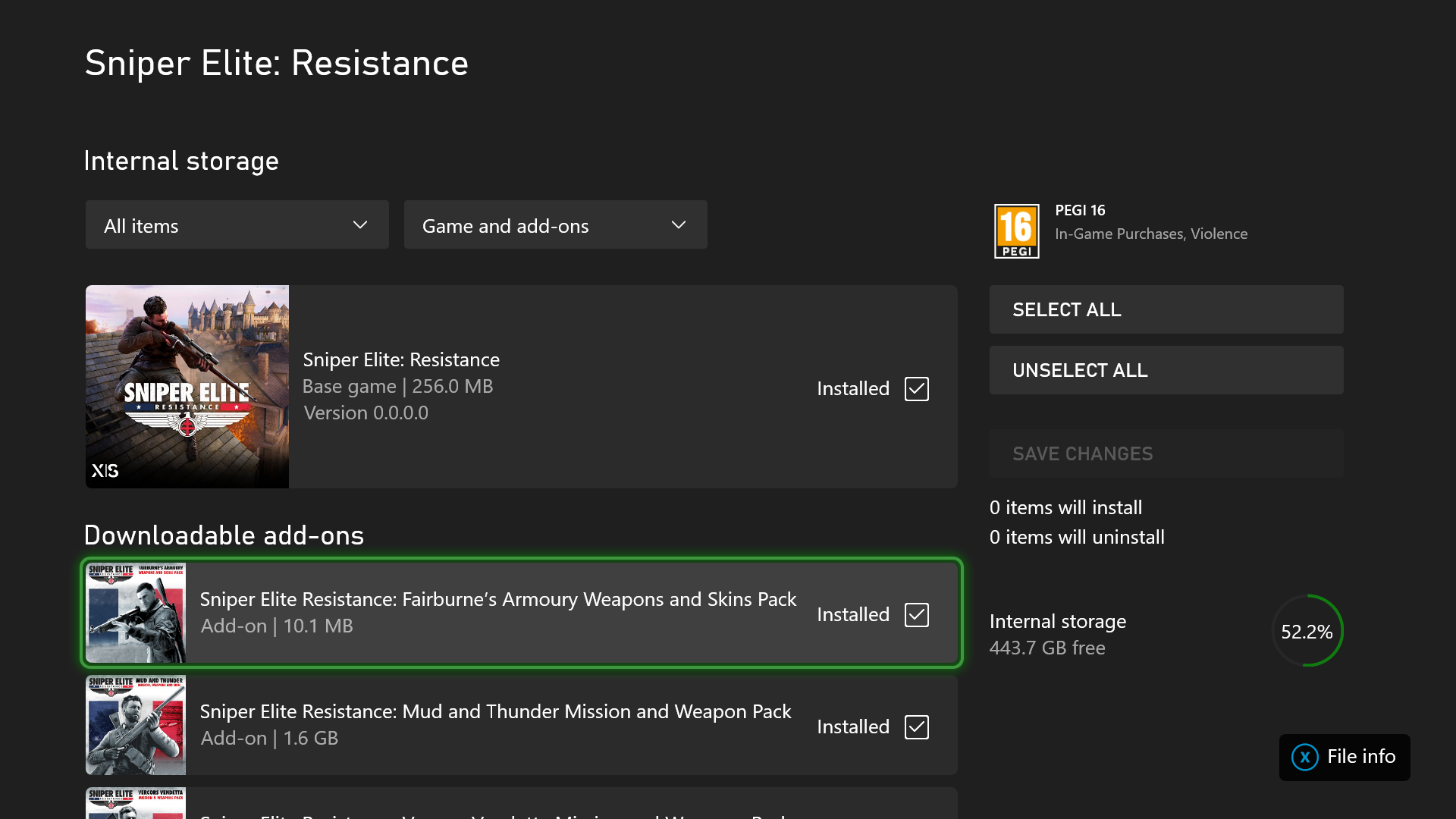
Task: Click the X button icon beside File info
Action: [x=1305, y=757]
